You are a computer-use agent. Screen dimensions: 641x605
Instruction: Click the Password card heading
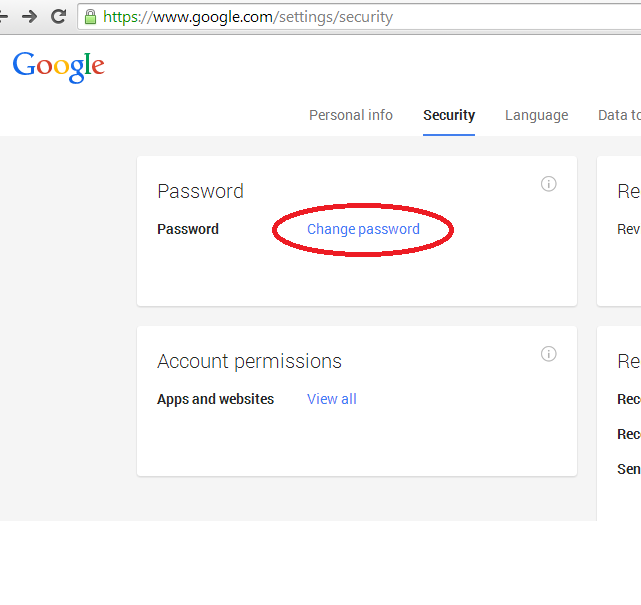pos(200,191)
